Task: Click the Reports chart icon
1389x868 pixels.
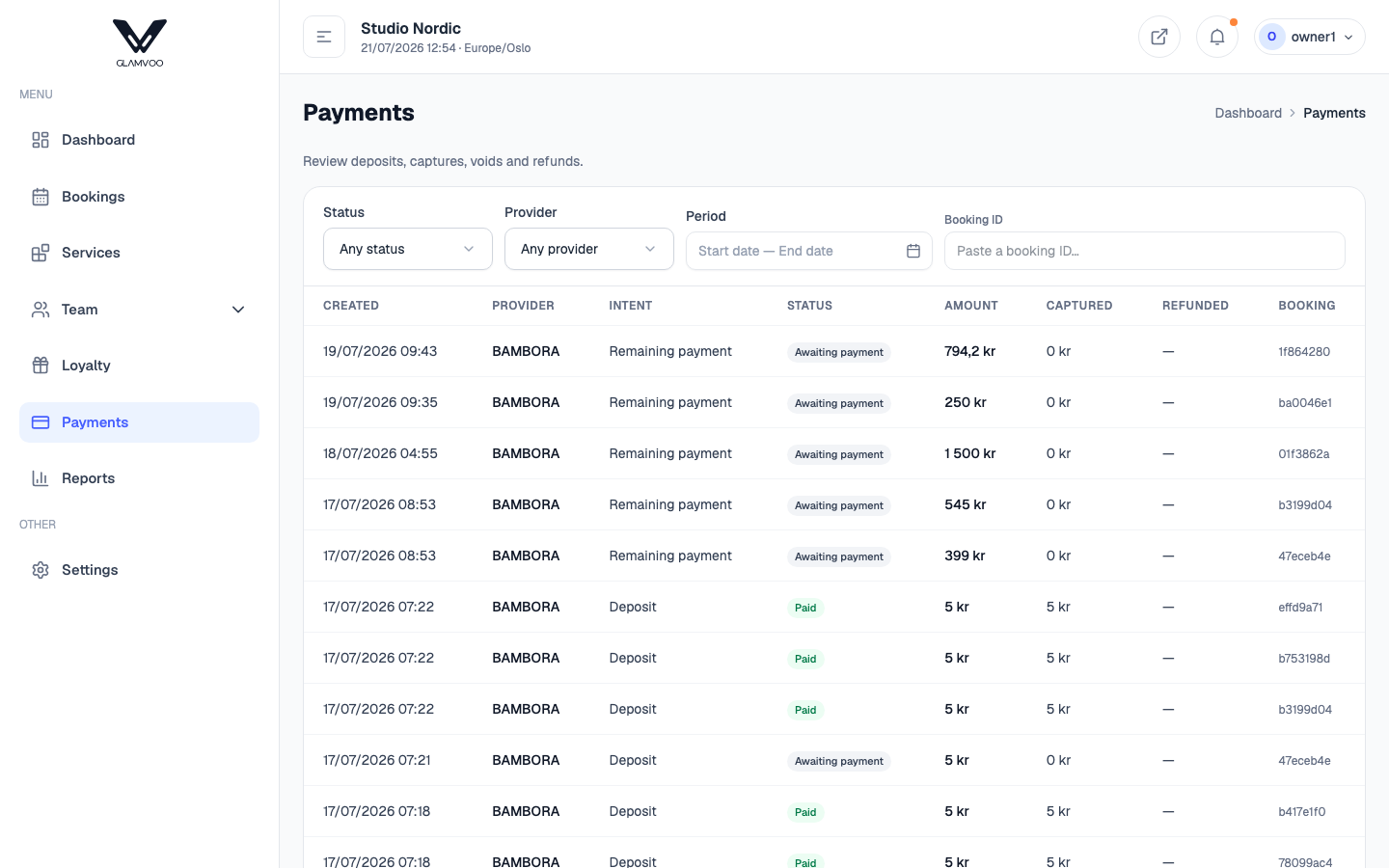Action: pyautogui.click(x=41, y=478)
